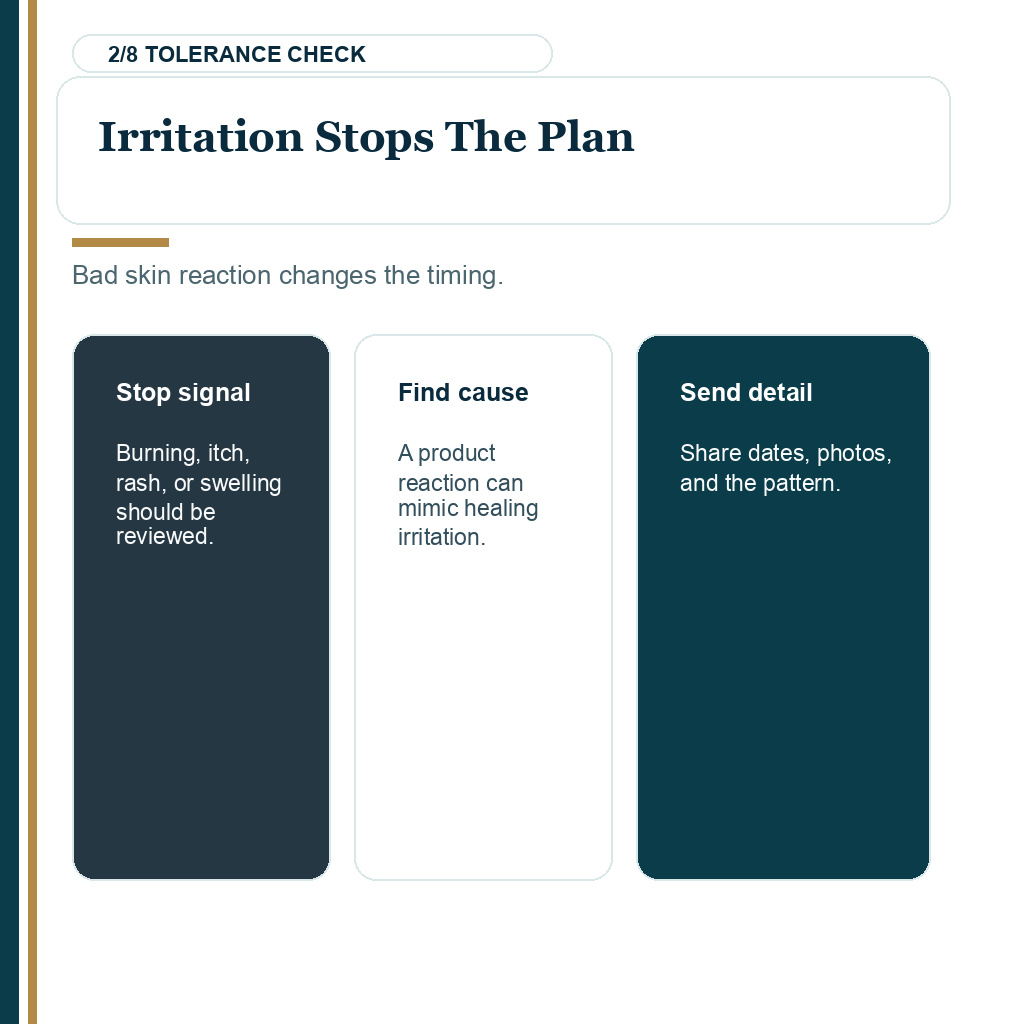Select the Bad skin reaction subtitle text
The width and height of the screenshot is (1024, 1024).
click(x=287, y=276)
